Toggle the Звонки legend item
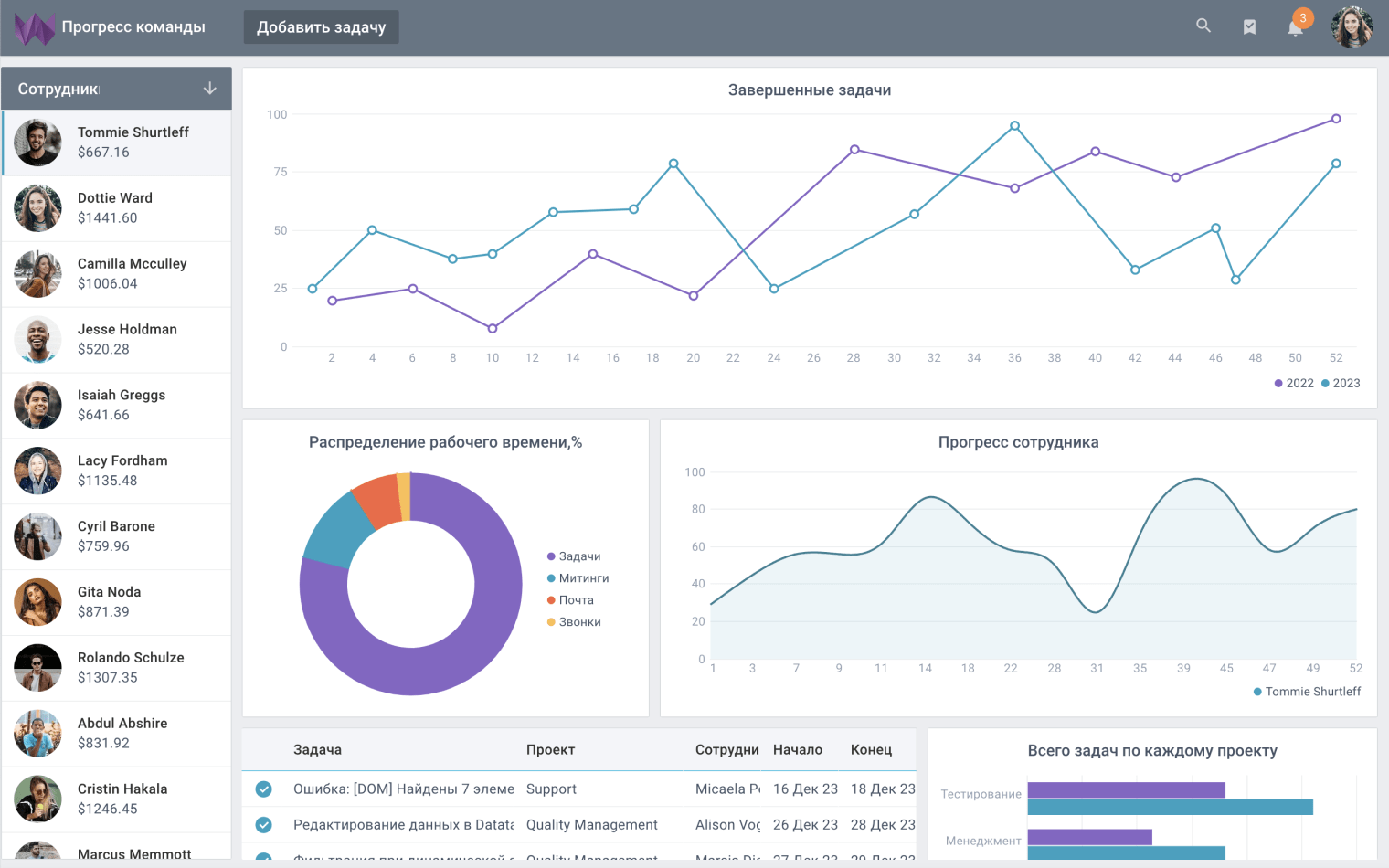 574,622
